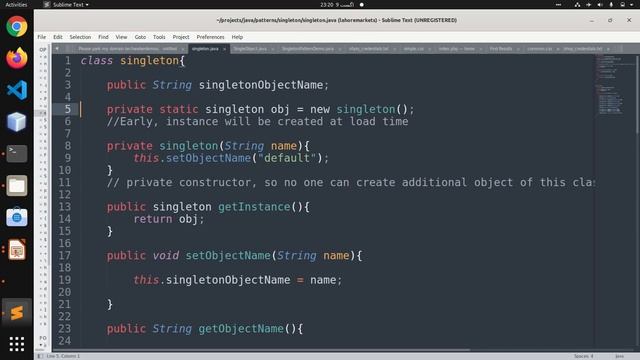Click line number 13 in the gutter

point(64,207)
